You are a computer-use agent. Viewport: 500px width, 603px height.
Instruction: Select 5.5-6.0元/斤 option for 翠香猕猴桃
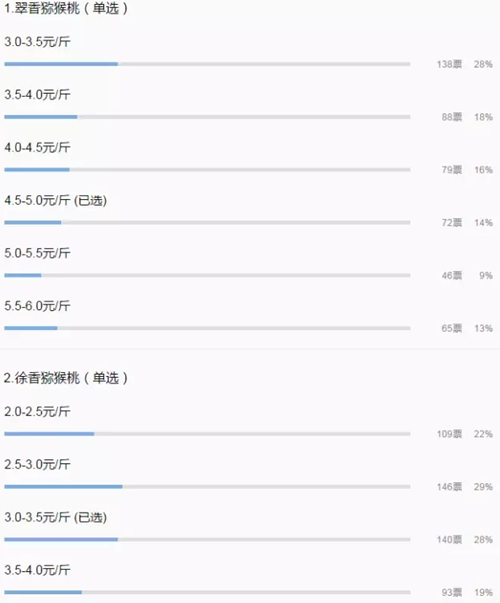[37, 306]
